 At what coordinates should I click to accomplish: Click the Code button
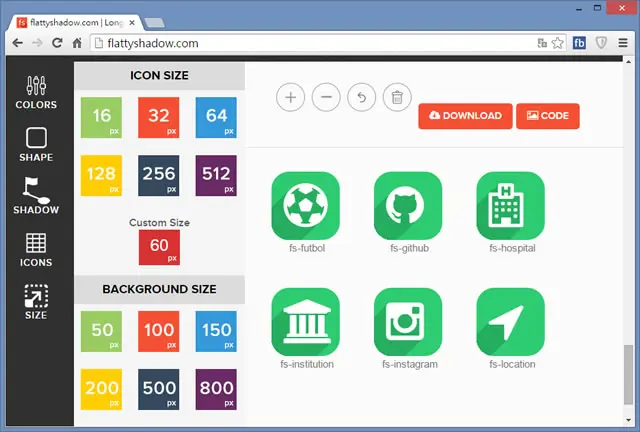point(548,116)
